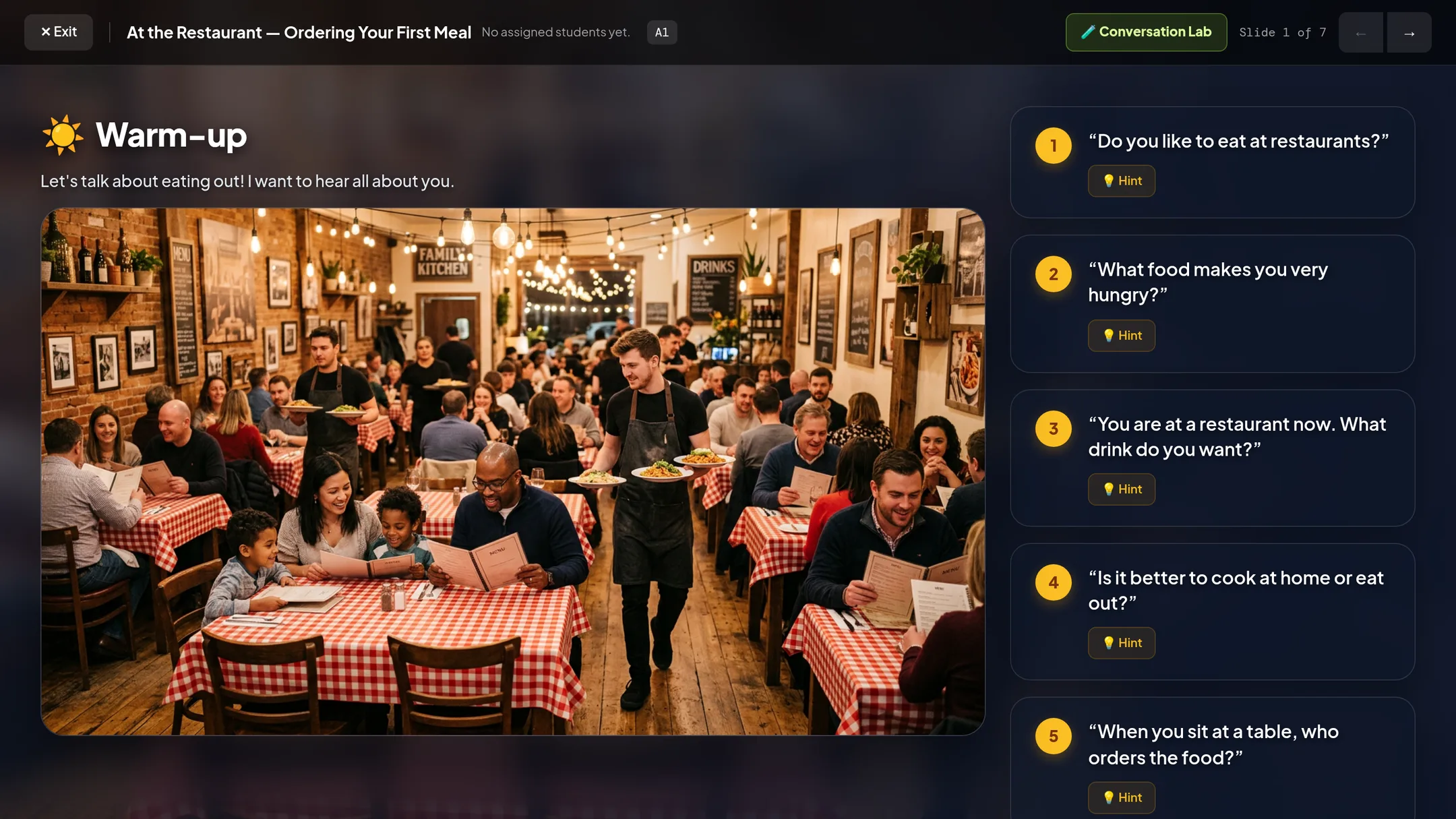Open the Conversation Lab
This screenshot has height=819, width=1456.
point(1146,32)
